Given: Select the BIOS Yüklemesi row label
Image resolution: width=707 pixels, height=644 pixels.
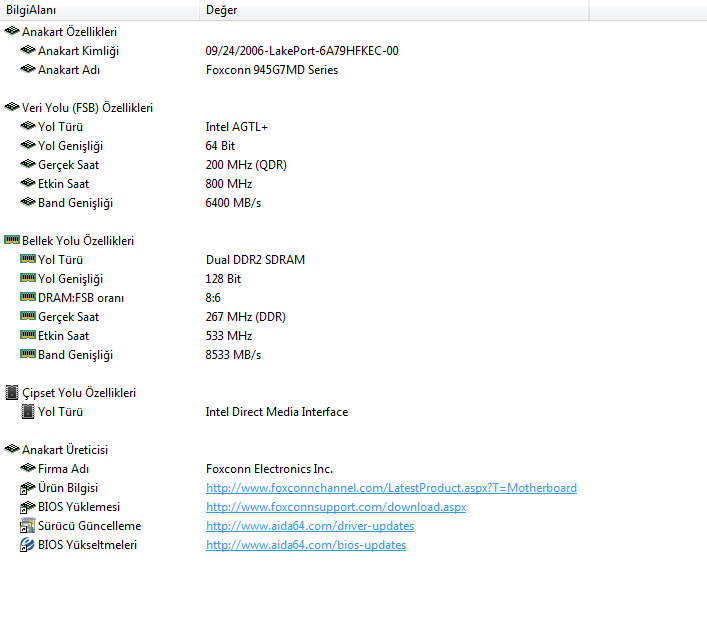Looking at the screenshot, I should click(x=79, y=507).
